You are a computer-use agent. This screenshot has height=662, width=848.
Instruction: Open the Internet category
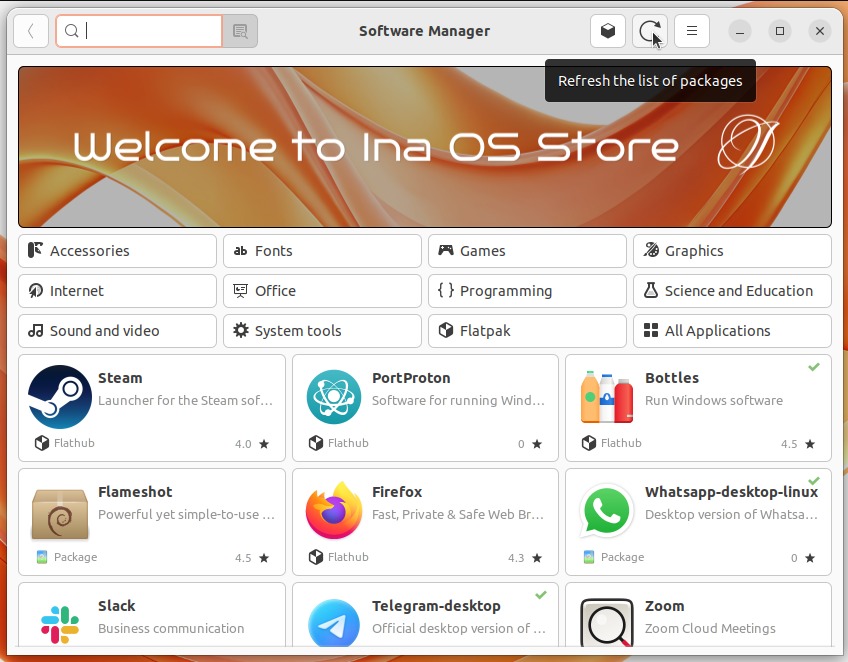[x=117, y=291]
